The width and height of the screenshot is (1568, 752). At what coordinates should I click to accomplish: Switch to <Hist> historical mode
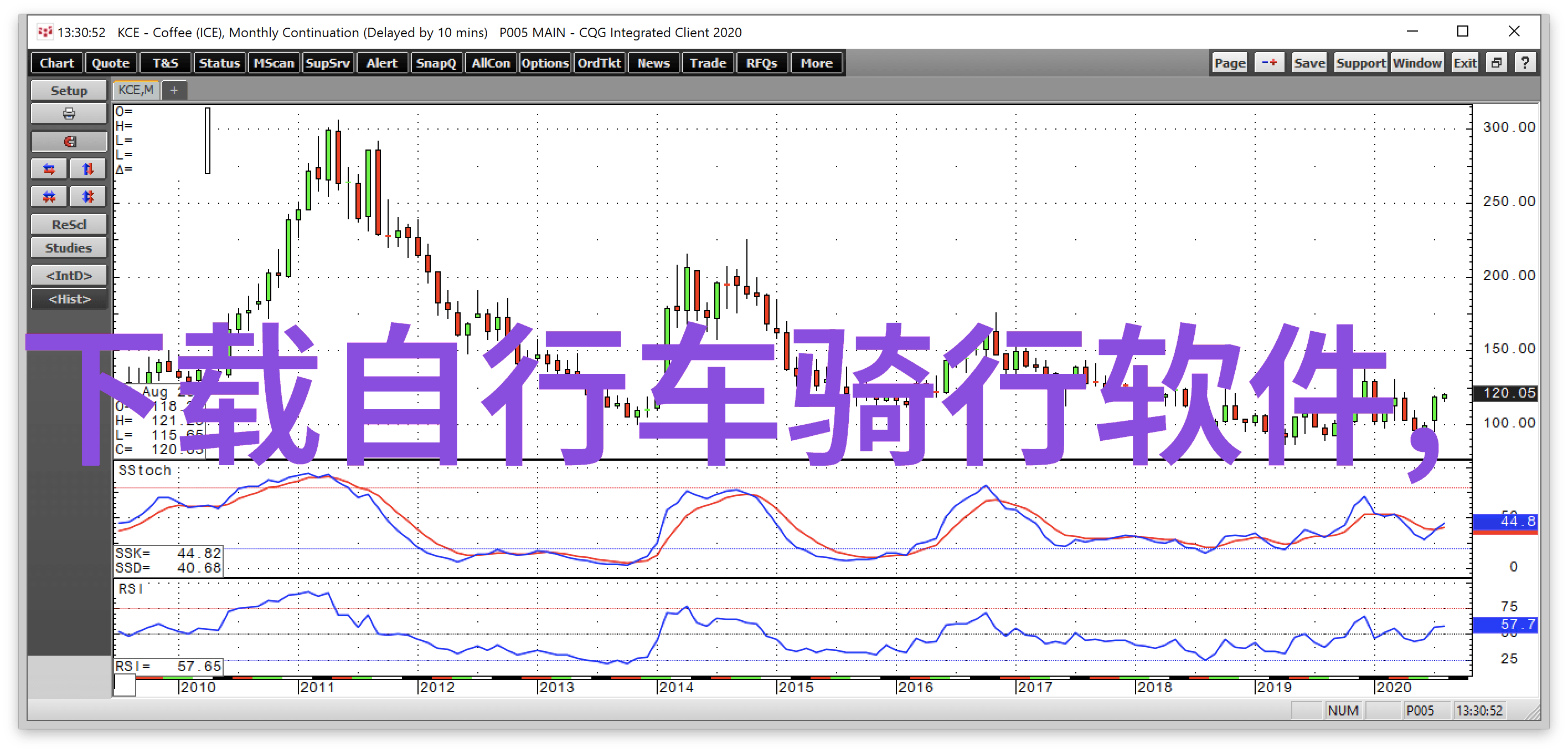[x=69, y=299]
